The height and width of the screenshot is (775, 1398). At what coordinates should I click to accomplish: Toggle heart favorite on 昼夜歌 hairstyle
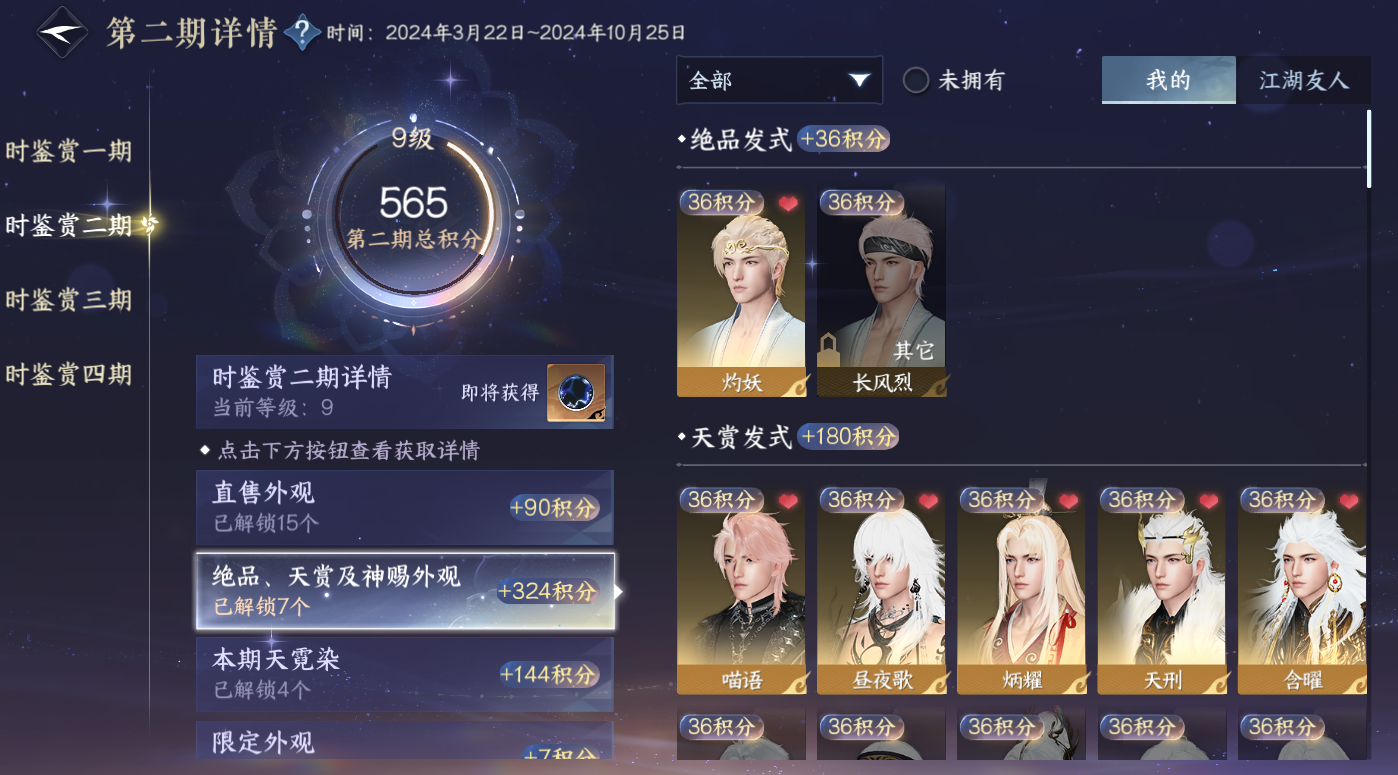pos(928,501)
